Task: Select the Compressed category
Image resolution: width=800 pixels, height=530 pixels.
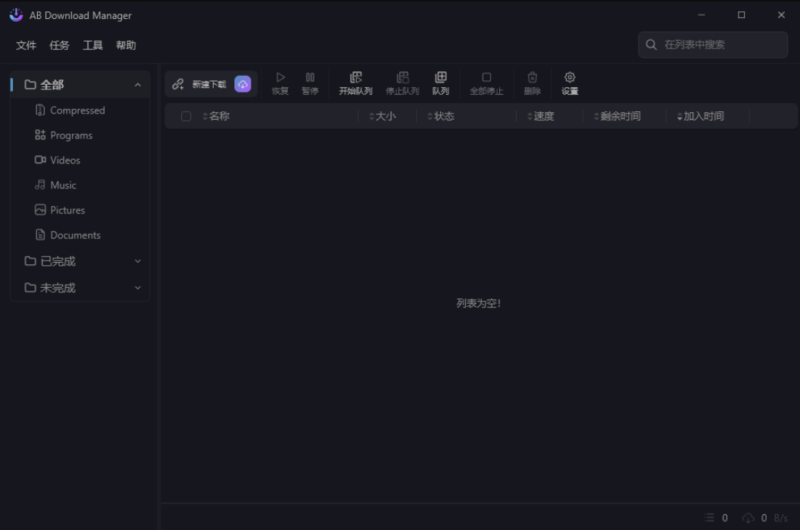Action: point(81,110)
